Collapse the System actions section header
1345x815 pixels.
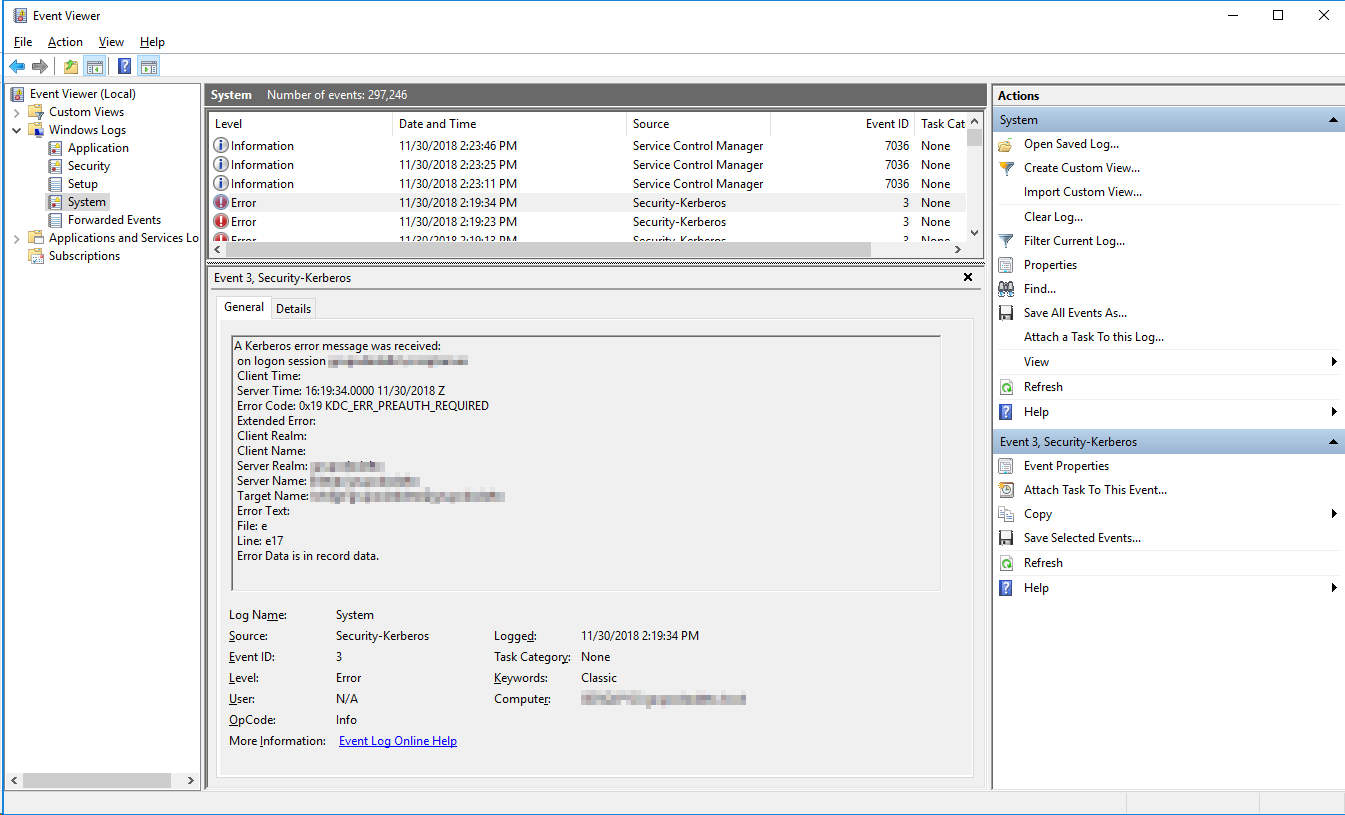tap(1333, 120)
